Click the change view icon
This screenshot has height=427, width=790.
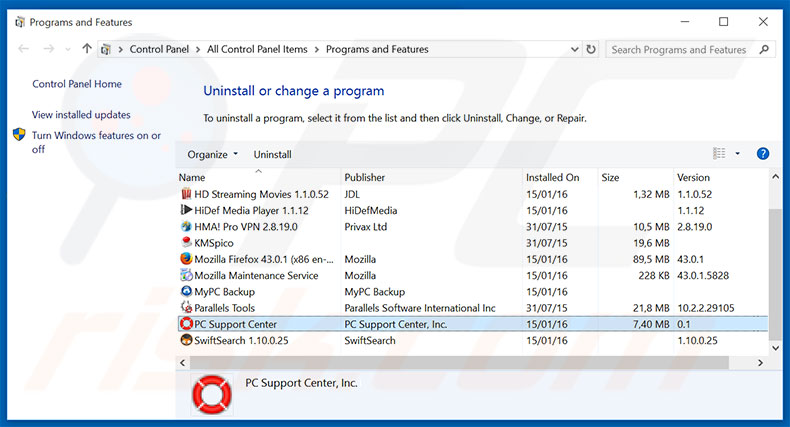coord(719,154)
